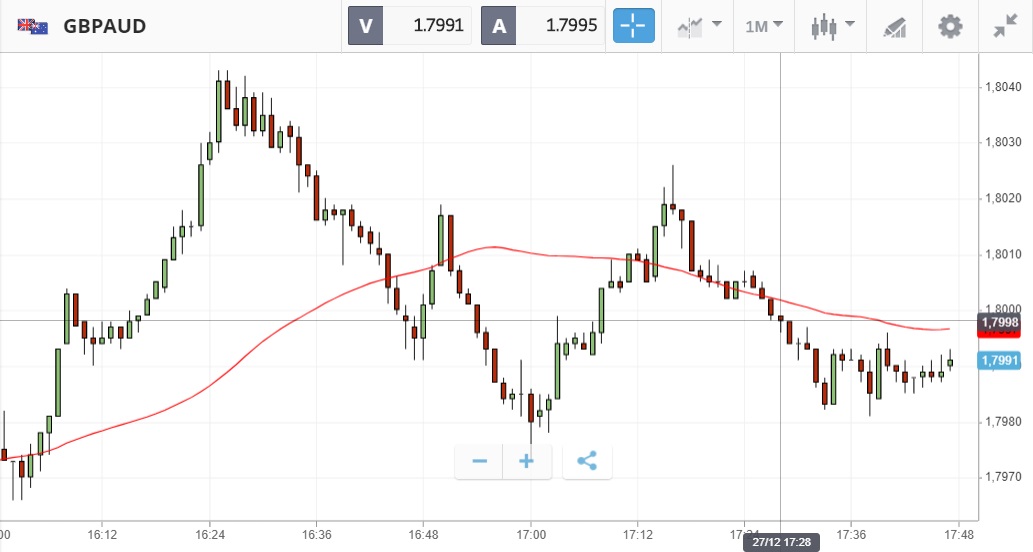
Task: Click the A buy button
Action: tap(499, 26)
